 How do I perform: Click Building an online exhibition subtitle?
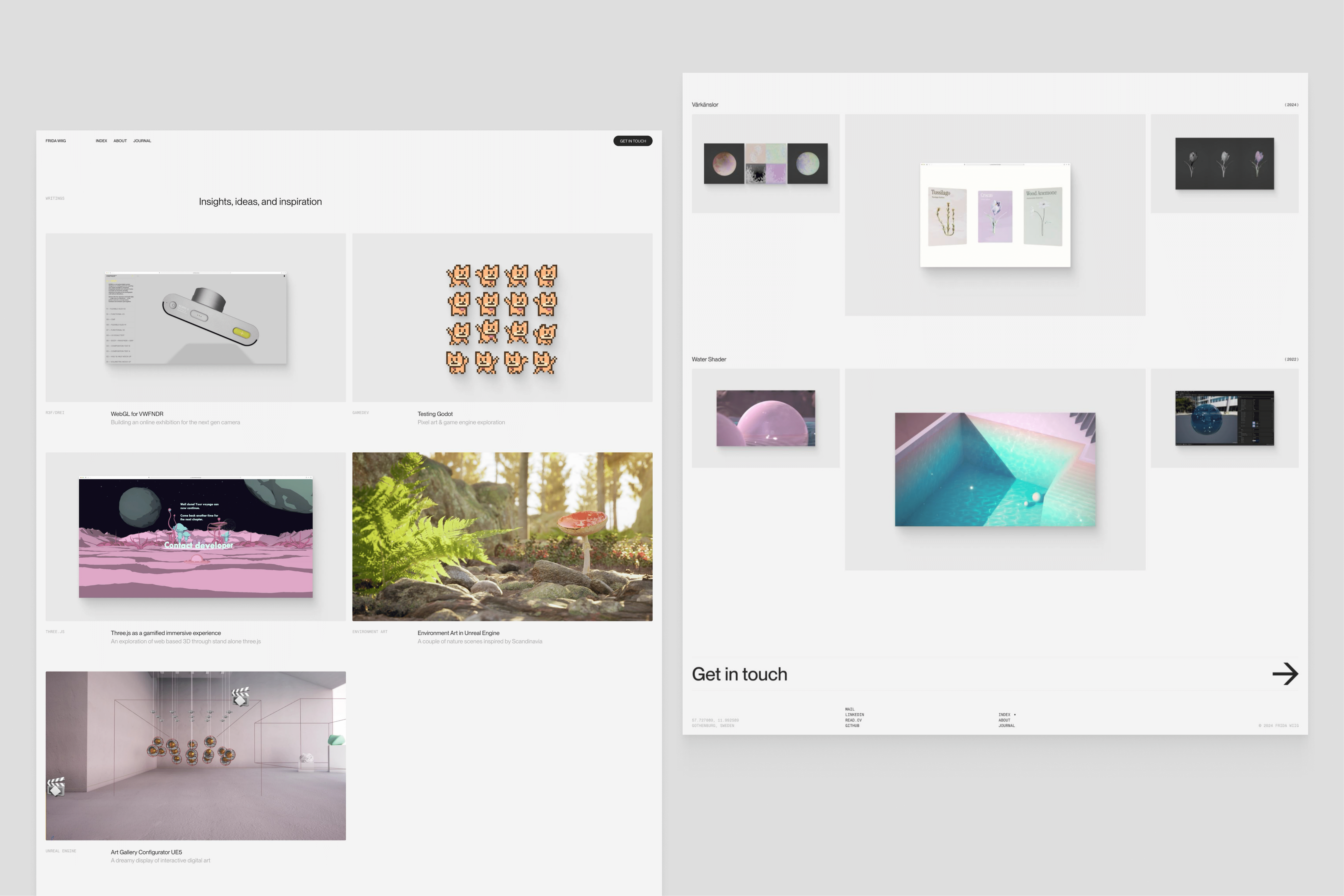point(175,422)
